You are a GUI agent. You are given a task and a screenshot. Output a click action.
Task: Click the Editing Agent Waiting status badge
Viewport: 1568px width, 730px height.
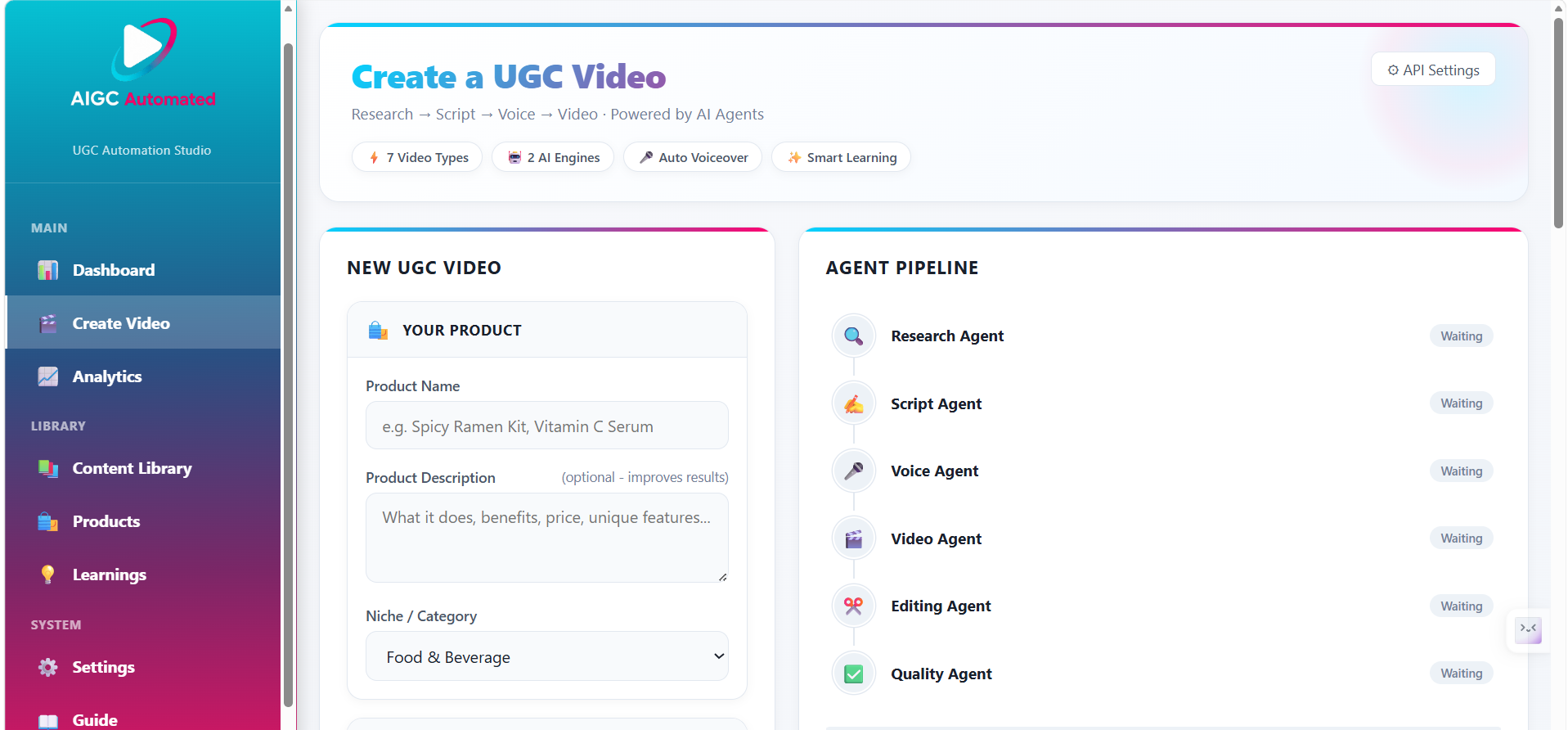tap(1462, 606)
